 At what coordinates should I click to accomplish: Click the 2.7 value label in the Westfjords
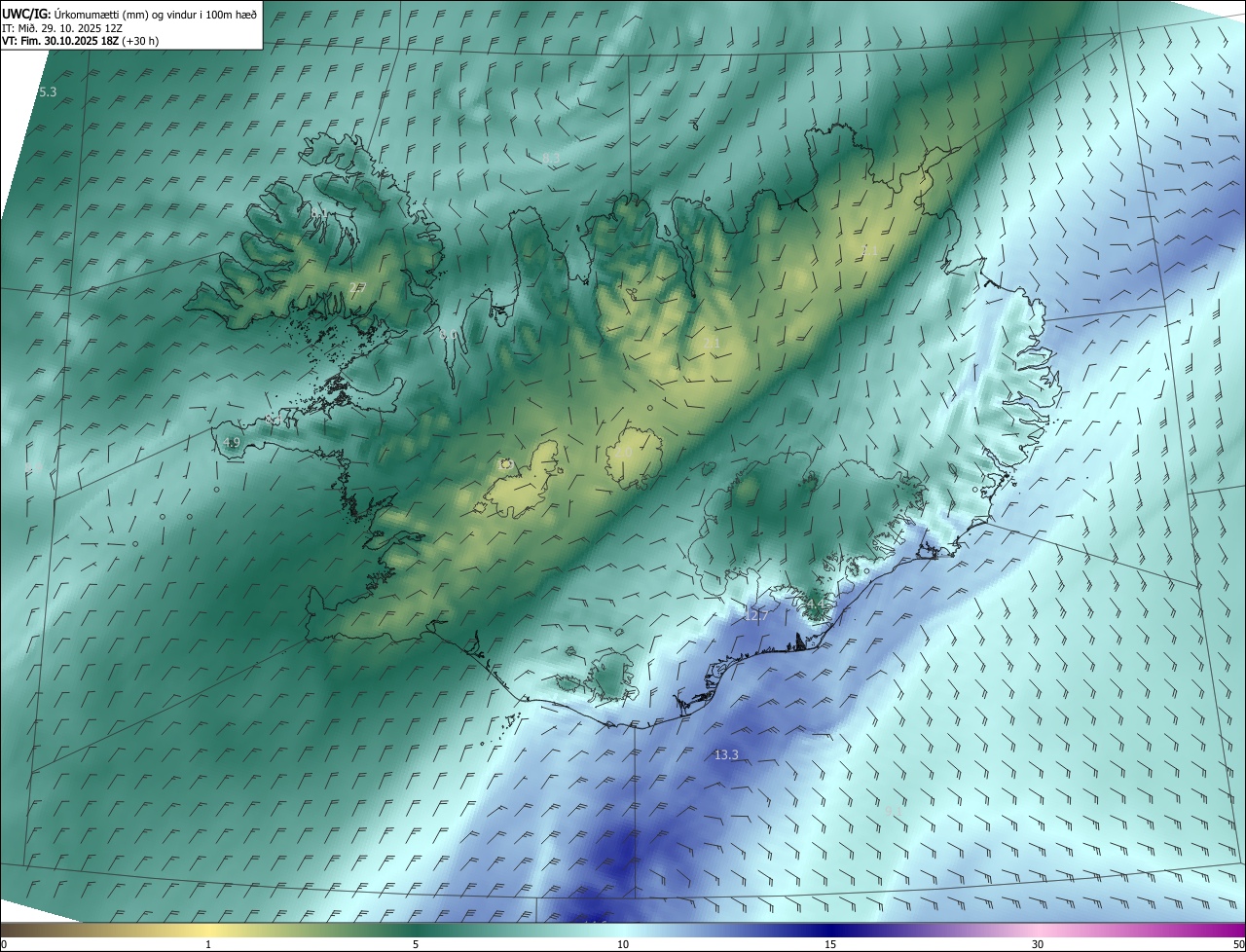click(x=356, y=286)
